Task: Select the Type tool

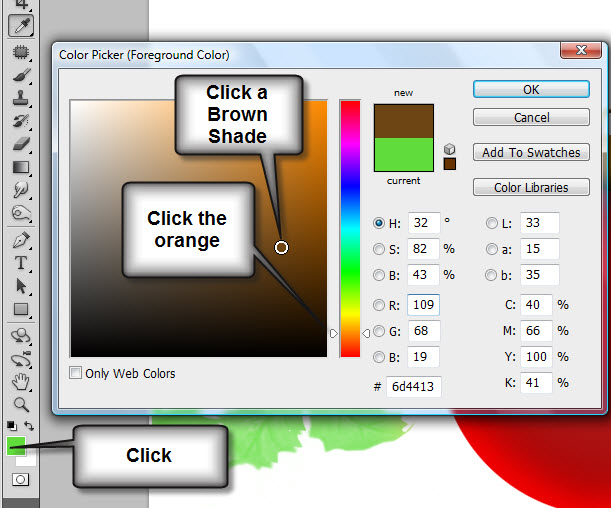Action: click(x=21, y=263)
